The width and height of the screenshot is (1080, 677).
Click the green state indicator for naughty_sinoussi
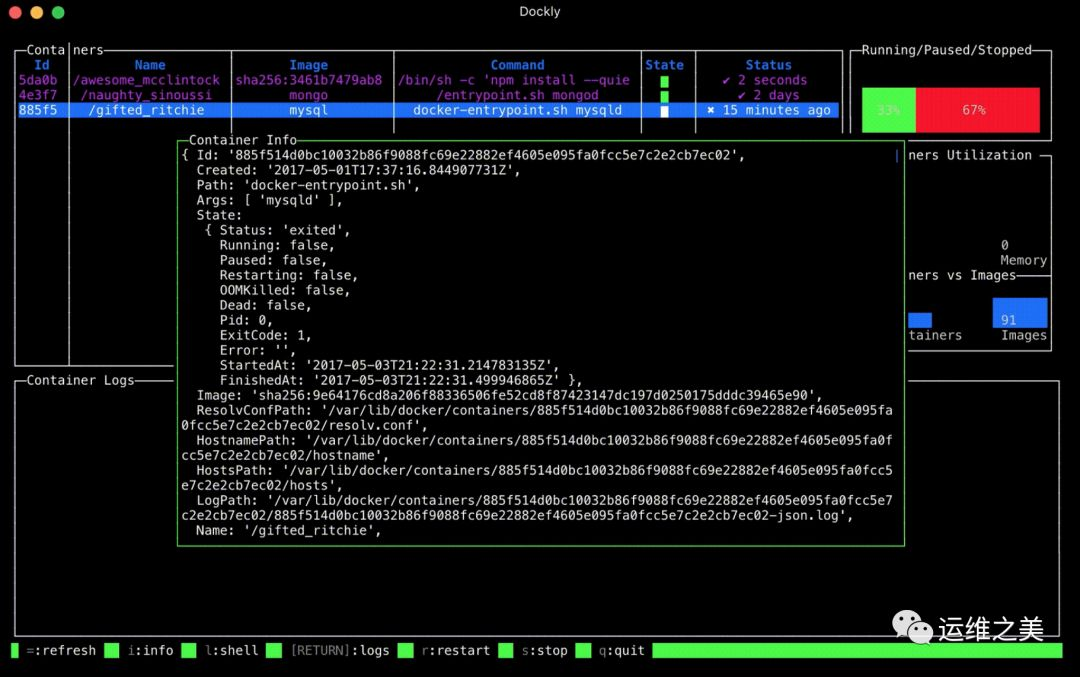[x=664, y=96]
